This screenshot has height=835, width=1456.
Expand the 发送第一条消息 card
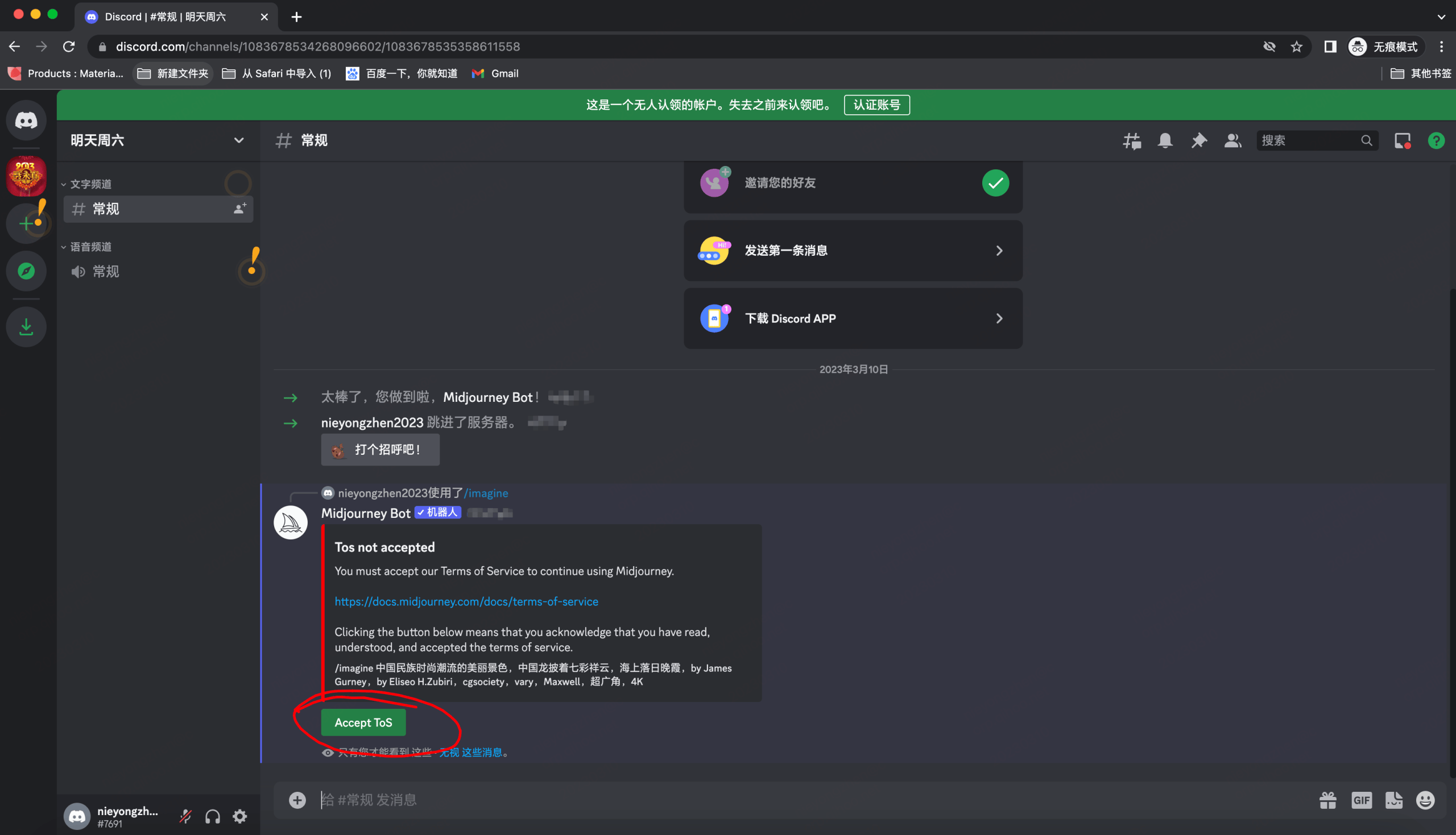pyautogui.click(x=853, y=251)
